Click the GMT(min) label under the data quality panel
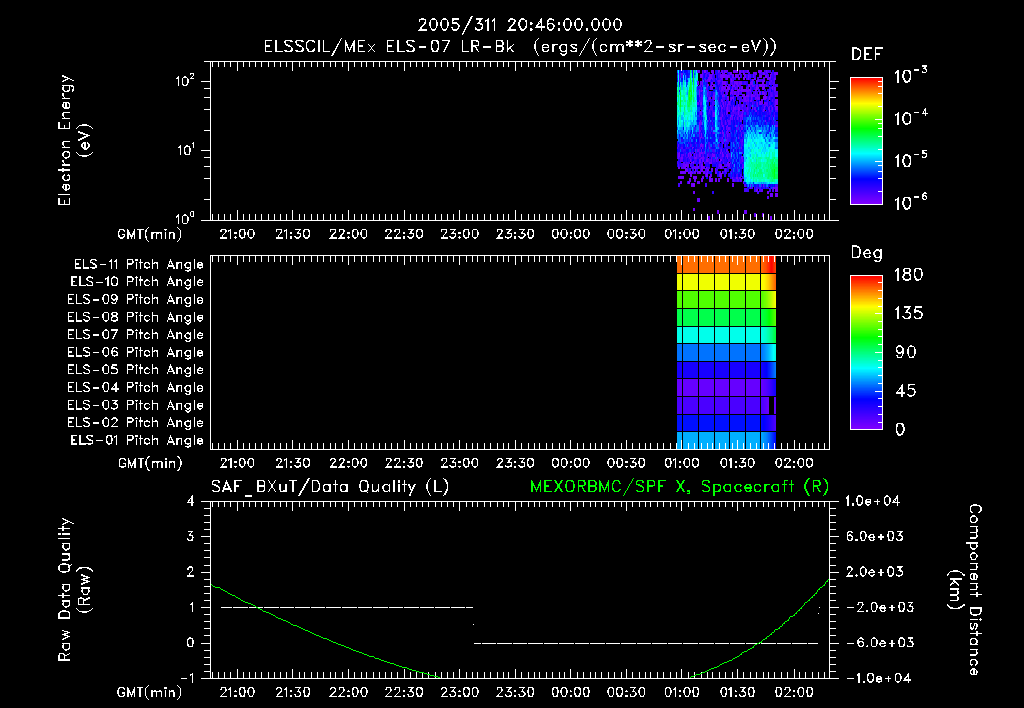The image size is (1024, 708). point(150,692)
